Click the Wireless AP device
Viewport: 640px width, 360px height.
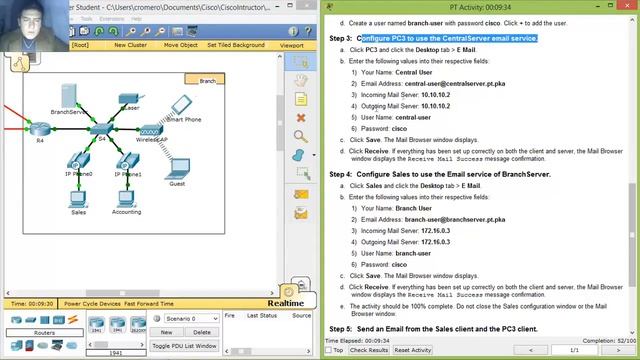(151, 131)
